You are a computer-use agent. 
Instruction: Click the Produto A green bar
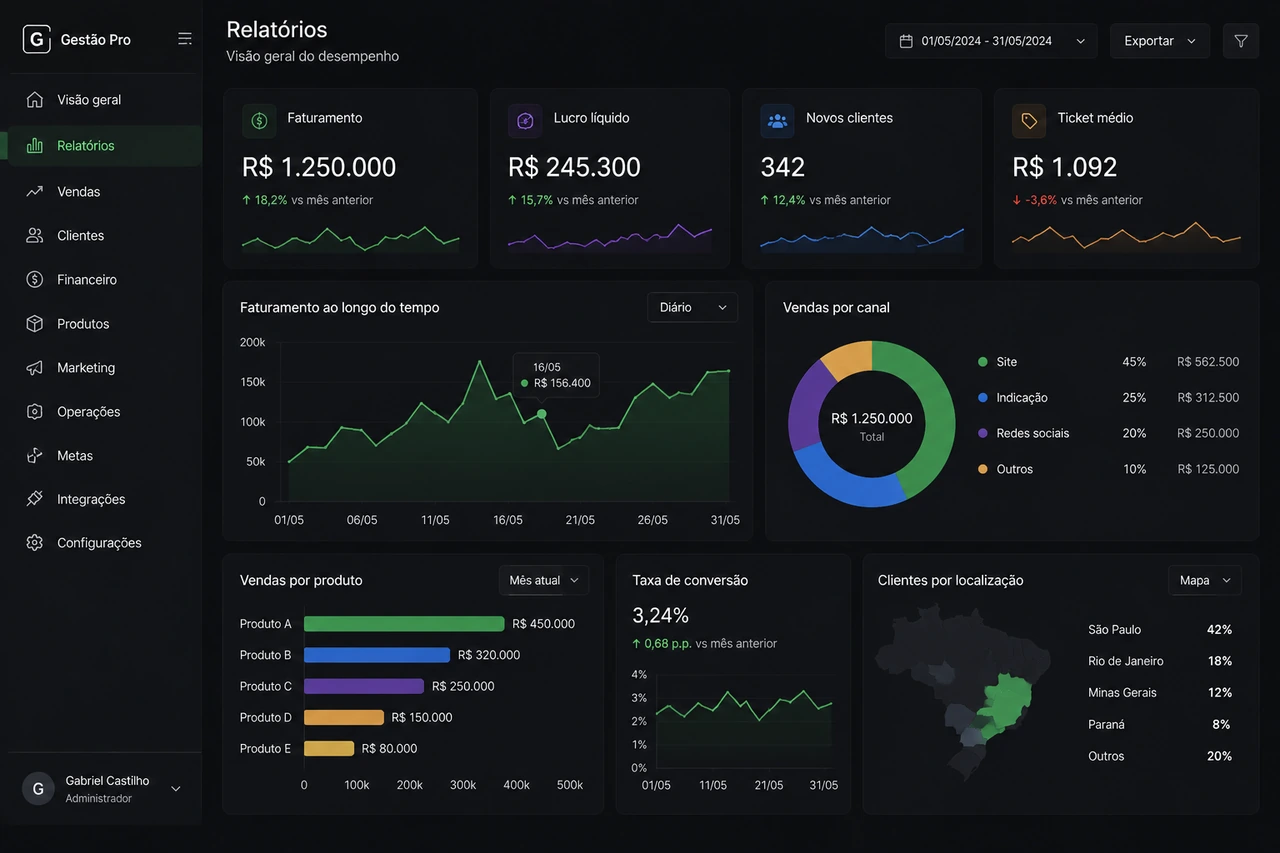click(404, 623)
